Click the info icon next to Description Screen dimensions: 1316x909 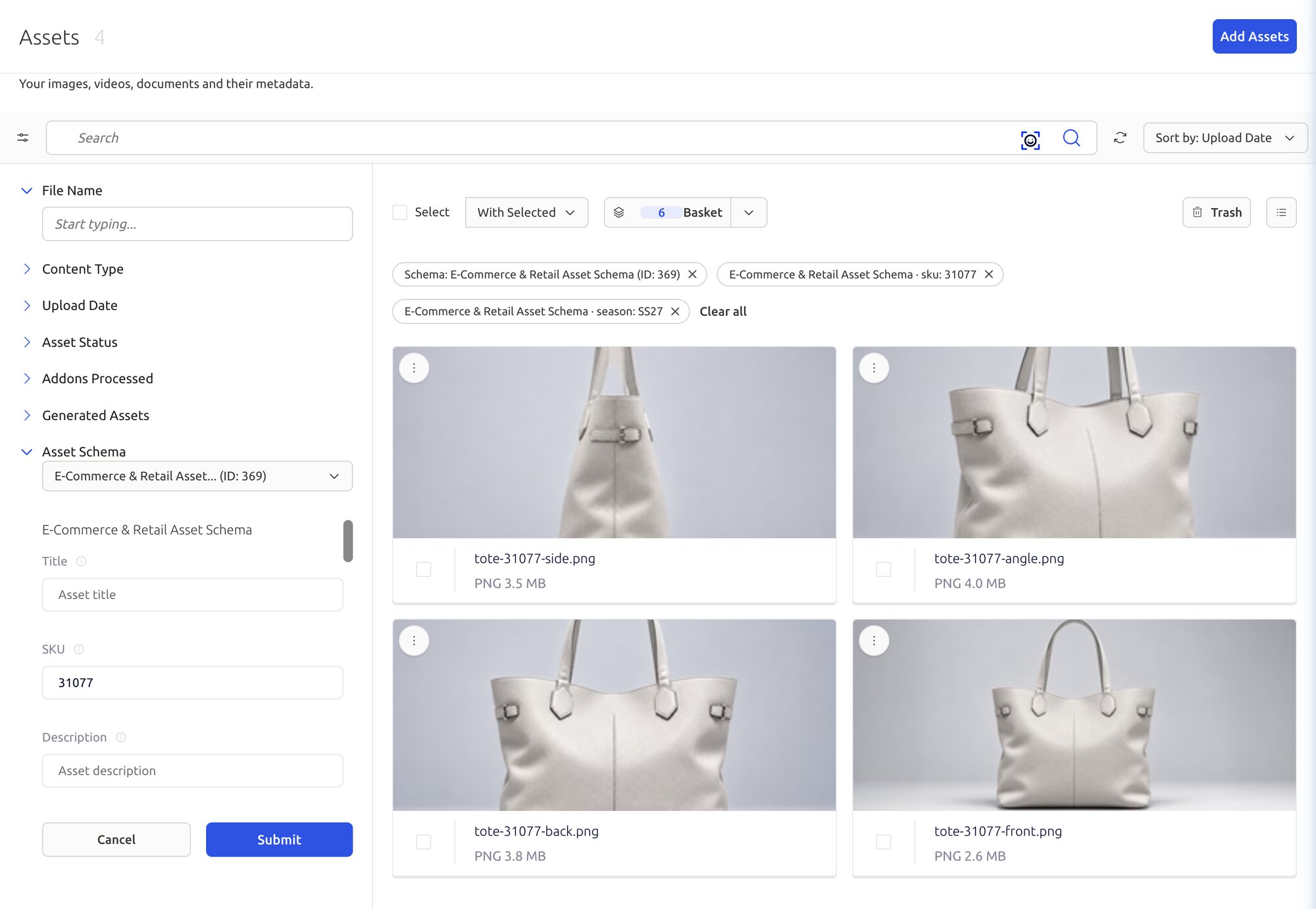point(121,737)
